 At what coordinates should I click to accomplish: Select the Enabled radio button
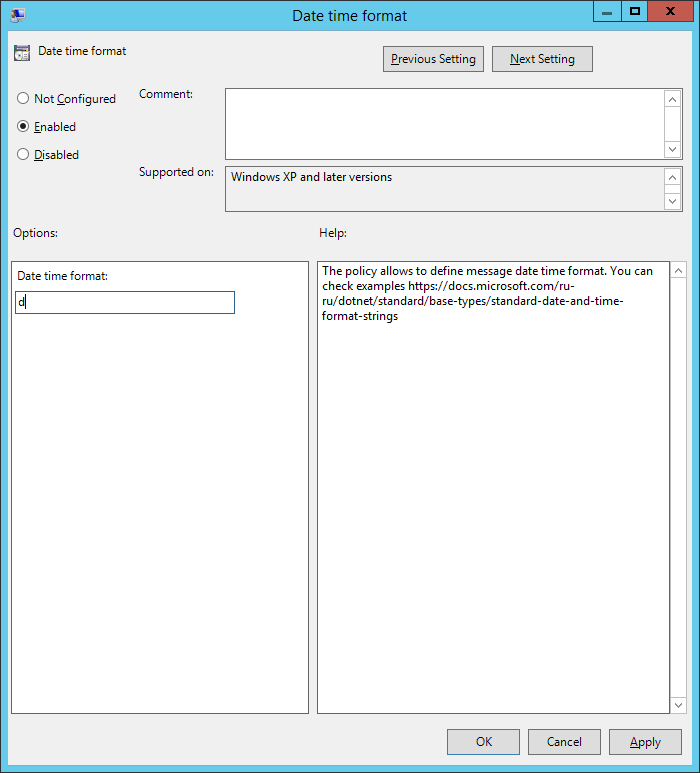pos(23,127)
